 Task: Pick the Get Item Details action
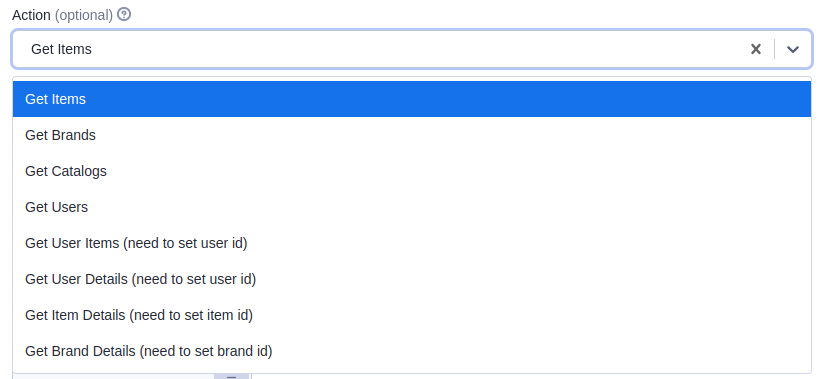tap(412, 315)
